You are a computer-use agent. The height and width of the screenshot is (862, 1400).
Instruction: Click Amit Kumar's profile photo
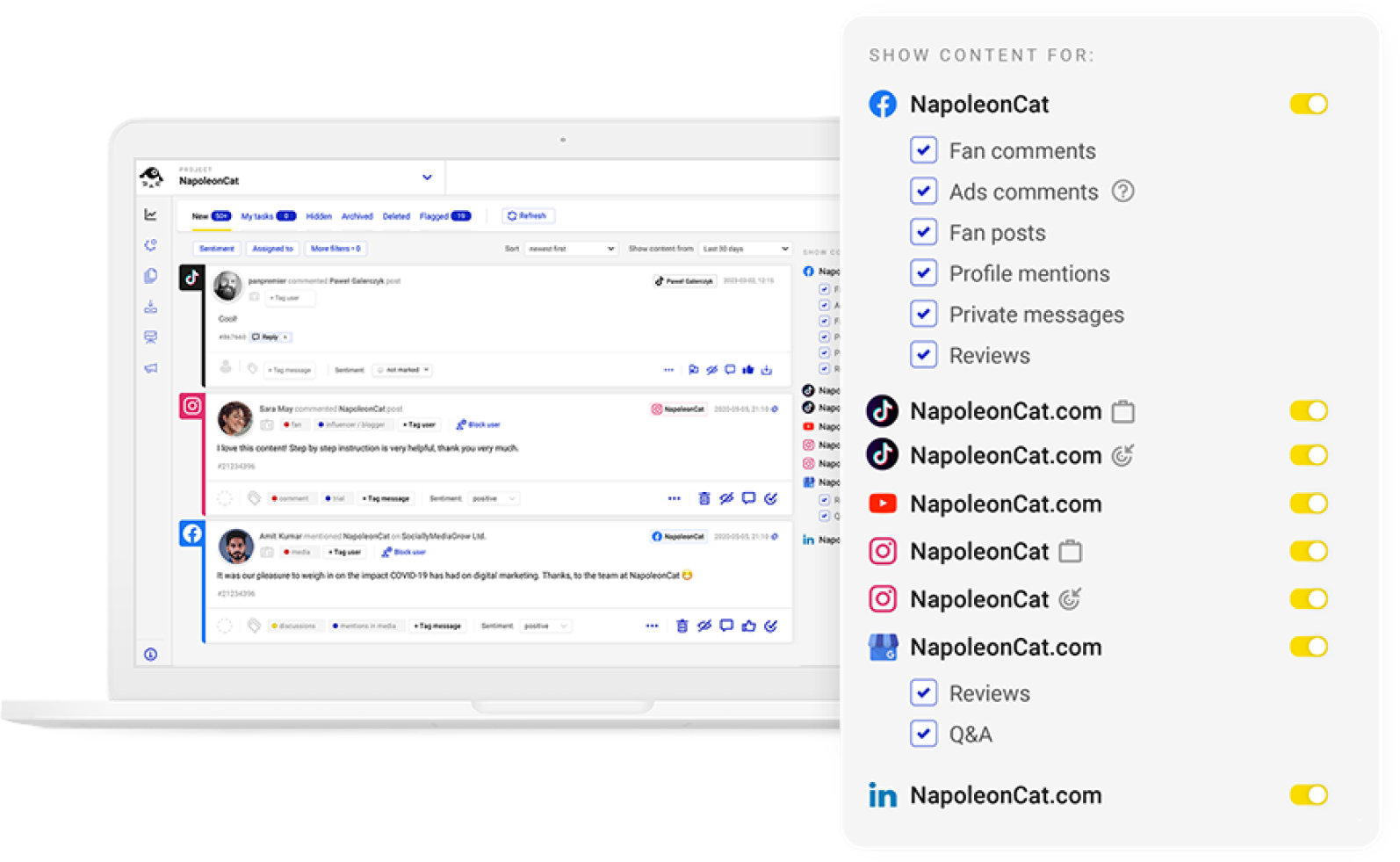(x=235, y=546)
